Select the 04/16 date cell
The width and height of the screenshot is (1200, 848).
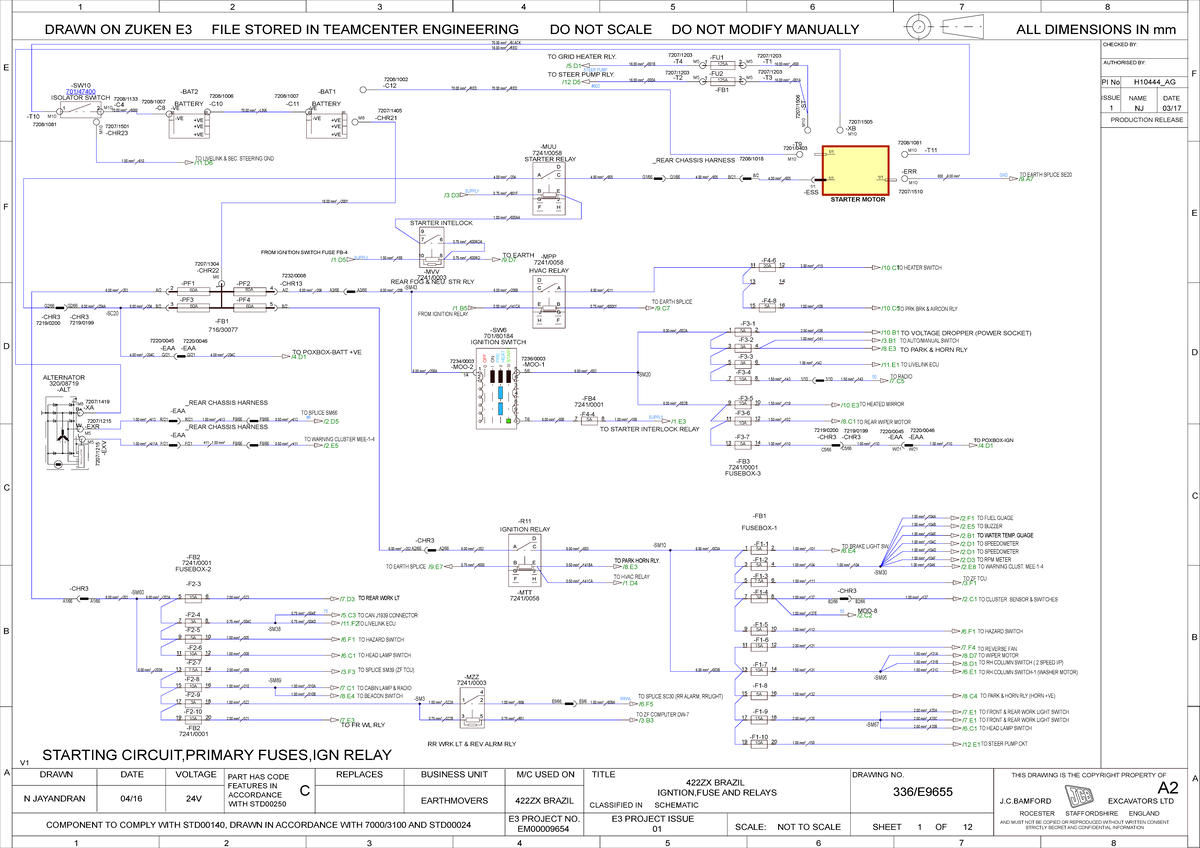[131, 801]
